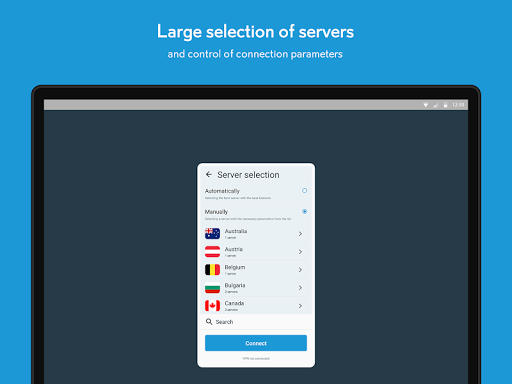Focus the Search input field
The image size is (512, 384).
pyautogui.click(x=256, y=322)
